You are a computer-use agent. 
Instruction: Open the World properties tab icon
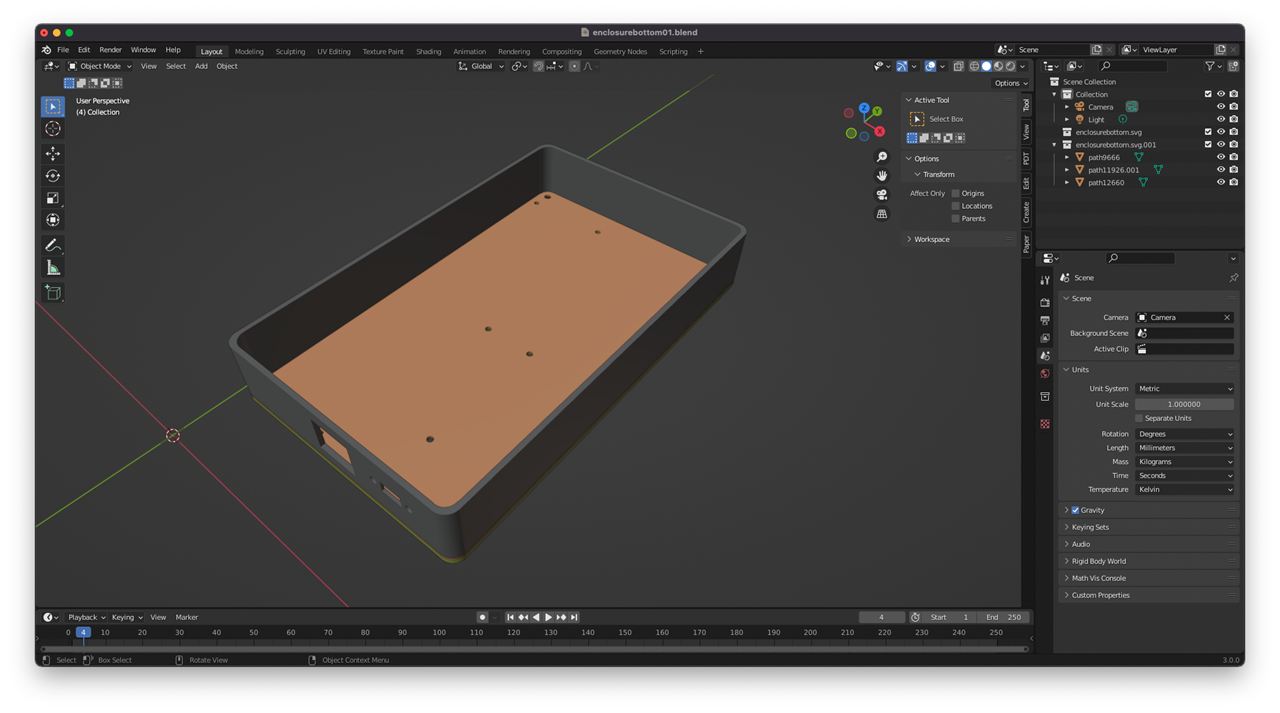click(x=1045, y=374)
